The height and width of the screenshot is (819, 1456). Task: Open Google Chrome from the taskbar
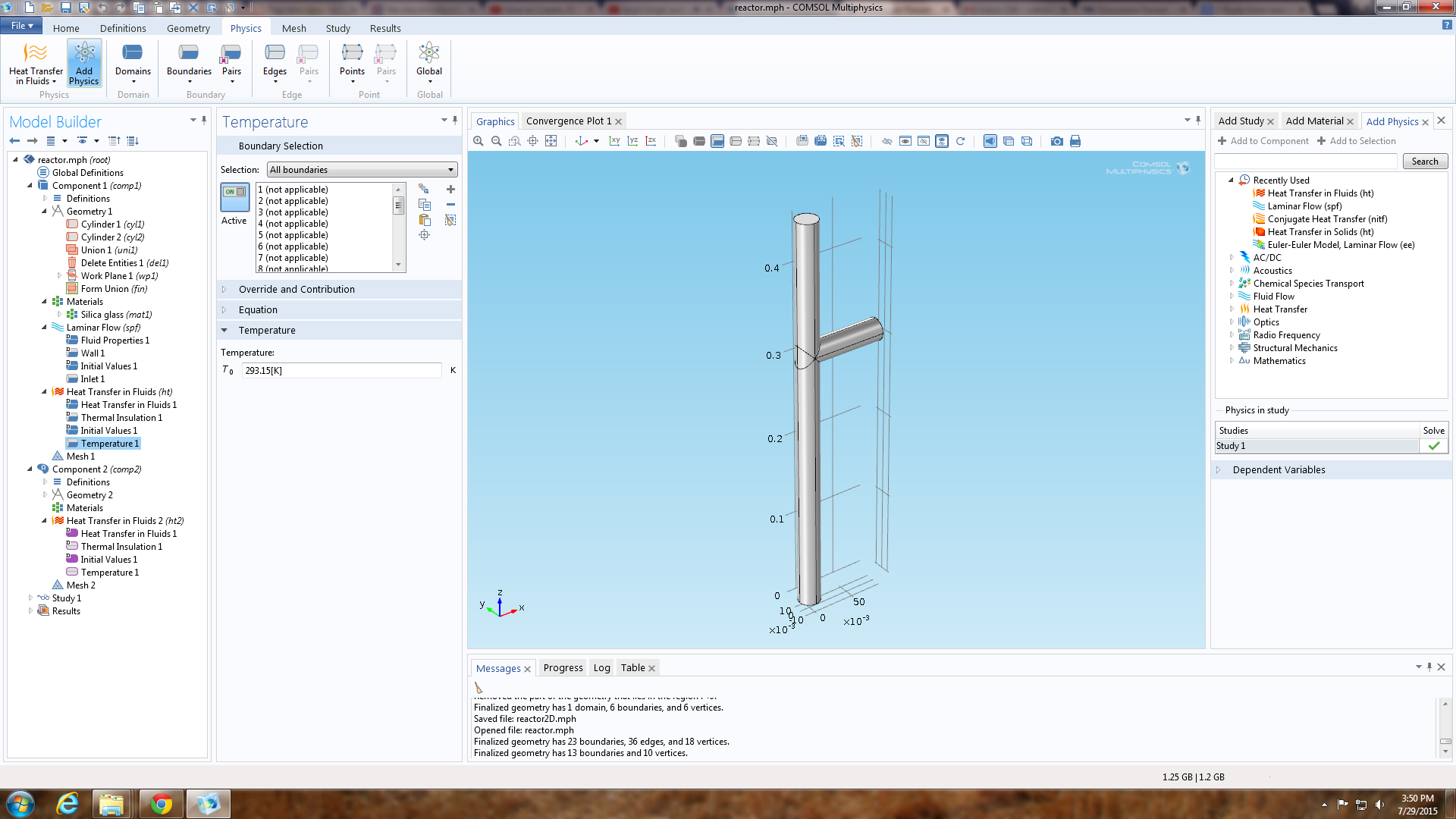tap(160, 804)
